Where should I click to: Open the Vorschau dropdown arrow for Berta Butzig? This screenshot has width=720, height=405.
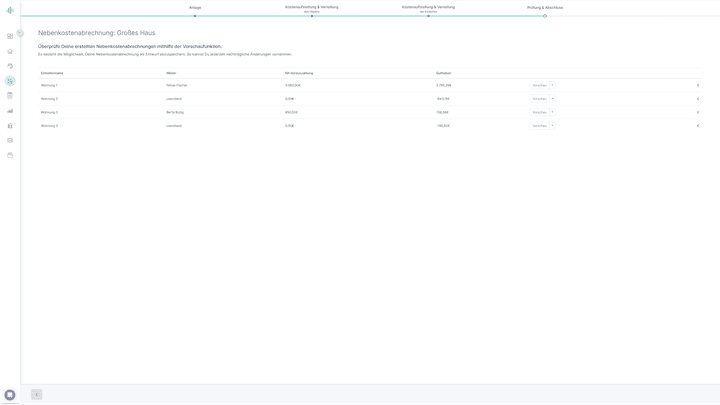552,112
